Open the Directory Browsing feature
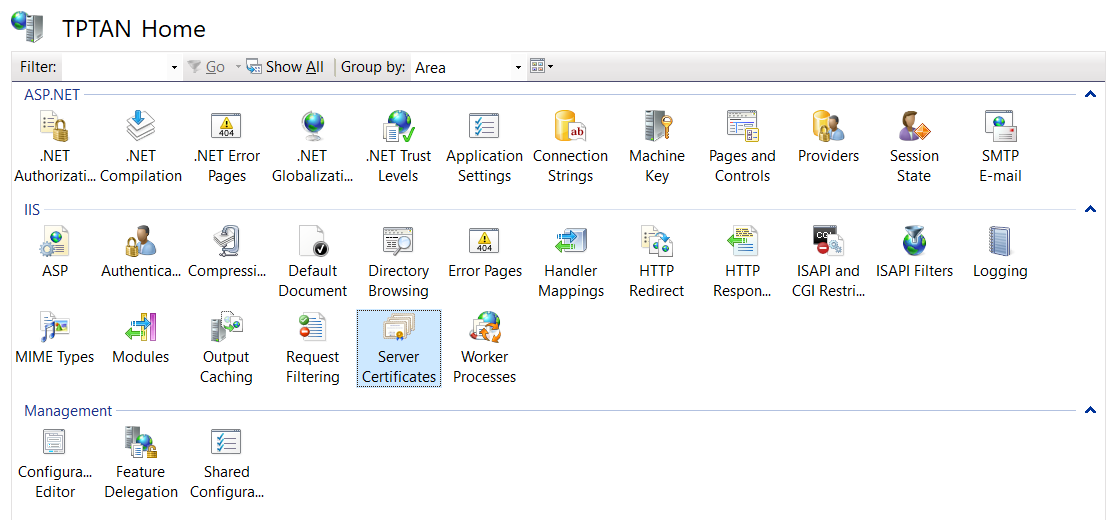The height and width of the screenshot is (520, 1111). coord(398,243)
